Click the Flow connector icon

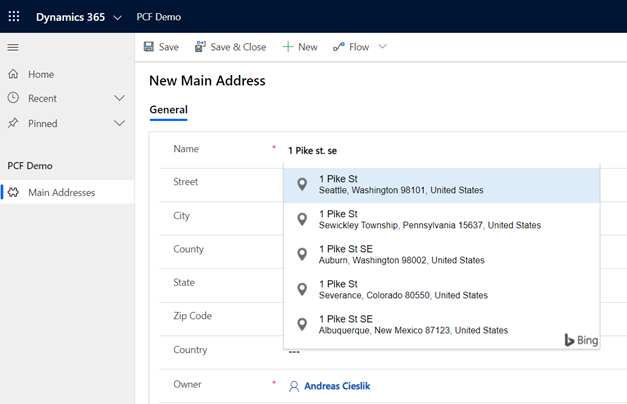pyautogui.click(x=339, y=47)
